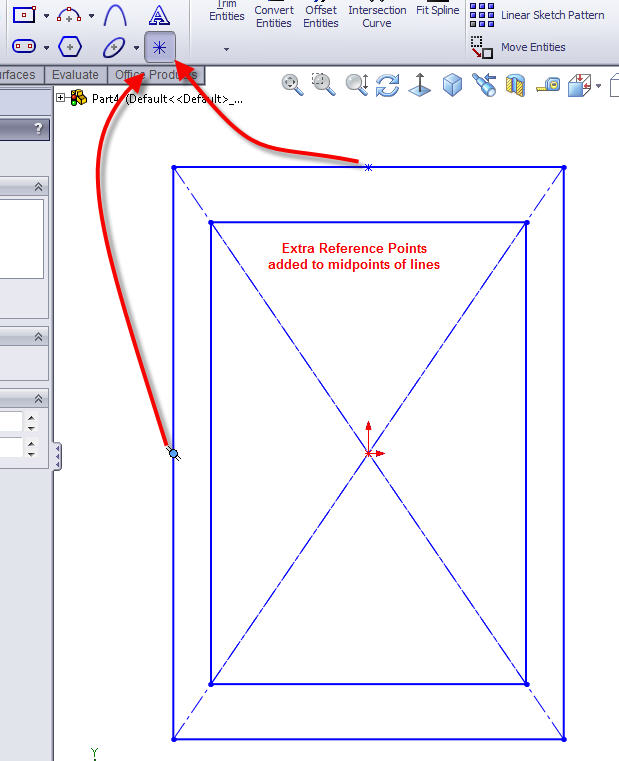Viewport: 619px width, 761px height.
Task: Choose the Polygon sketch tool
Action: (x=69, y=47)
